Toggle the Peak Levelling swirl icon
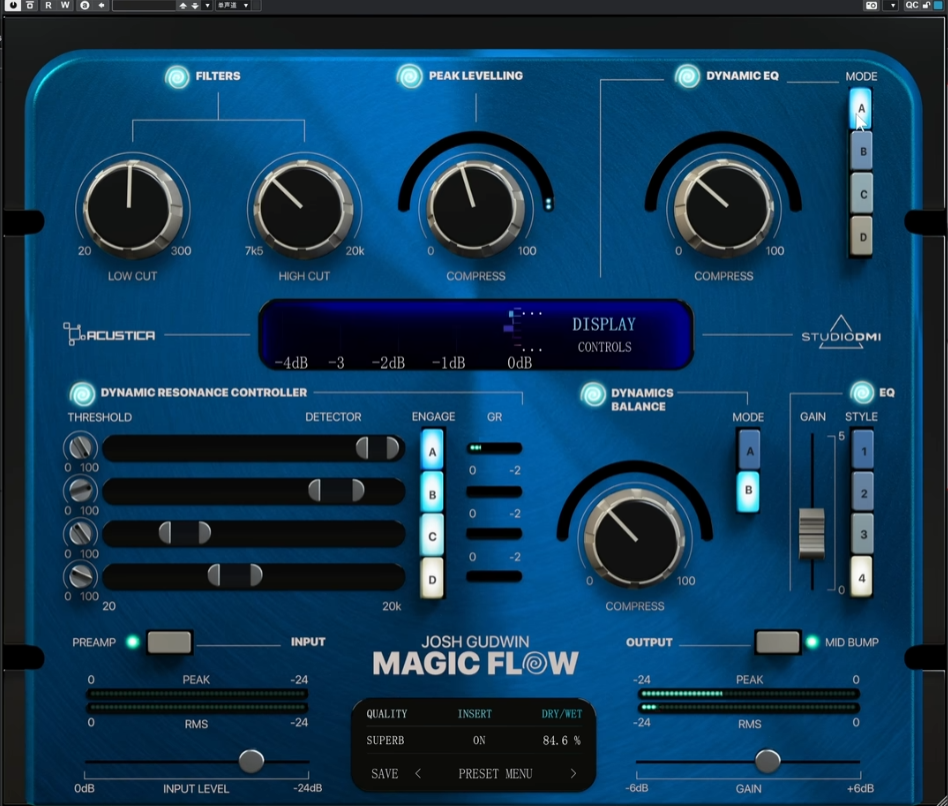Screen dimensions: 948x806 [409, 76]
